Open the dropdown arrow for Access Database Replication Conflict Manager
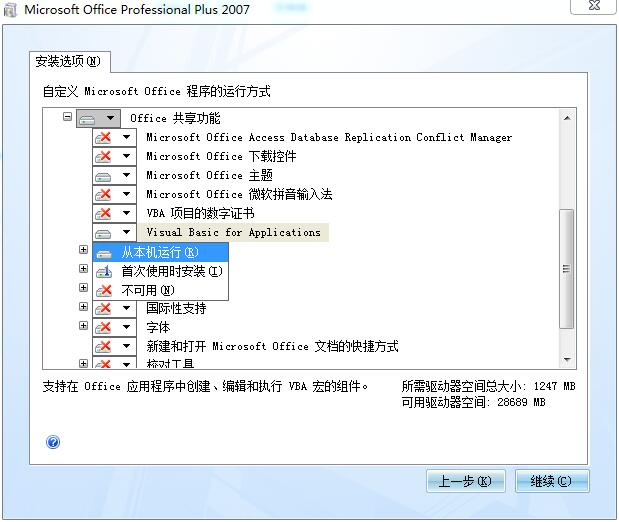 pos(126,137)
